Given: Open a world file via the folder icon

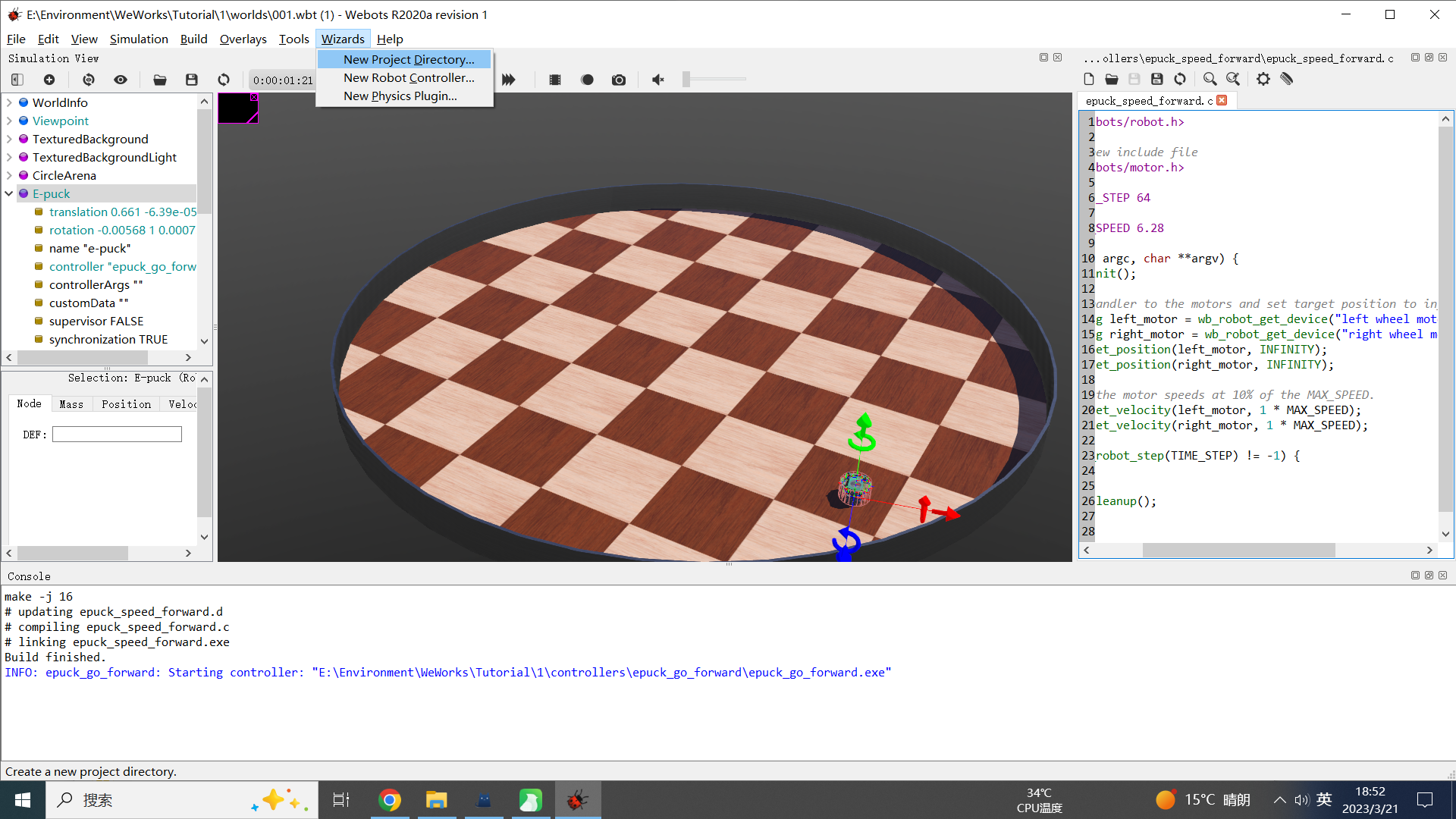Looking at the screenshot, I should click(160, 80).
